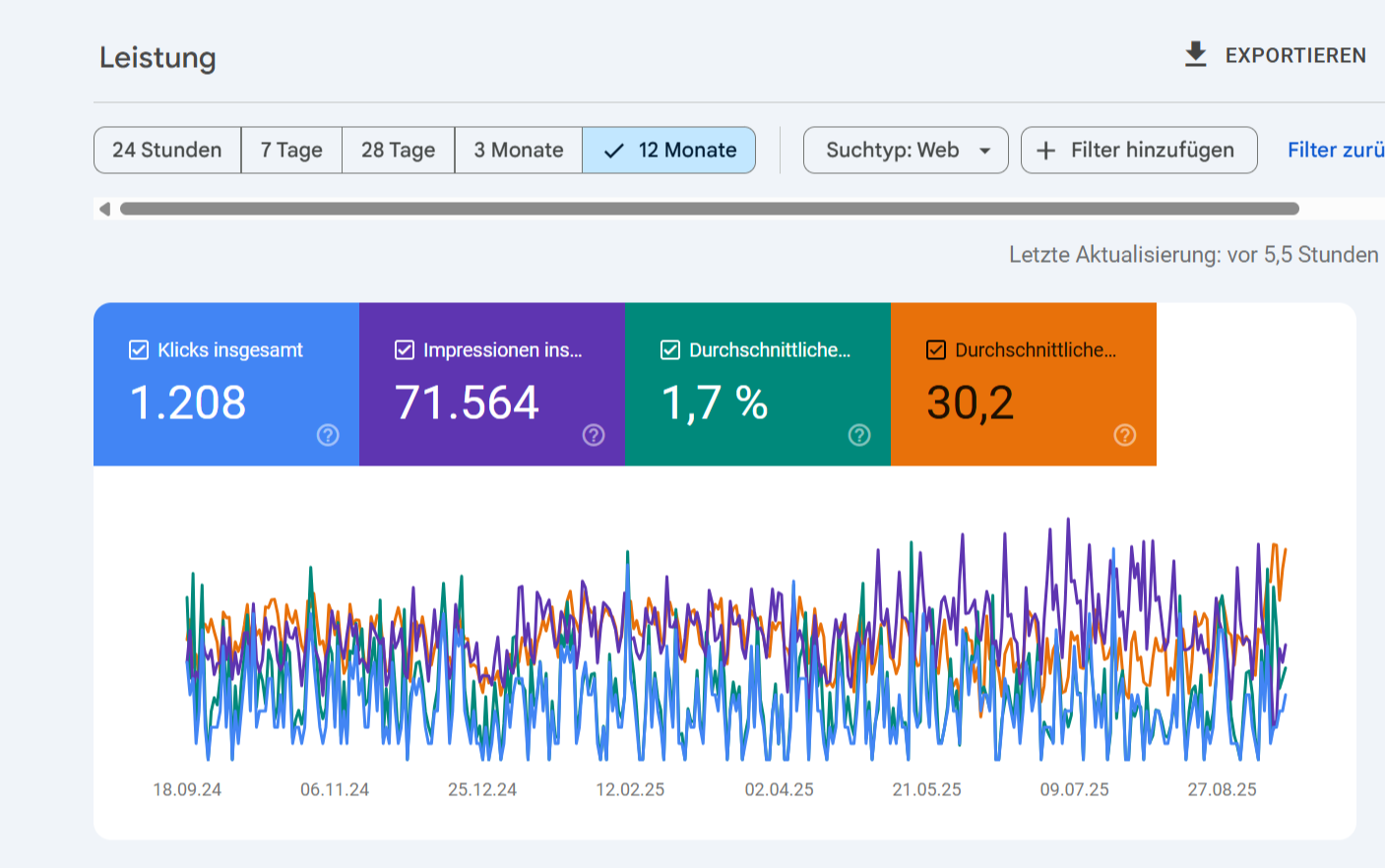The height and width of the screenshot is (868, 1385).
Task: Click the Filter zurücksetzen link
Action: point(1335,151)
